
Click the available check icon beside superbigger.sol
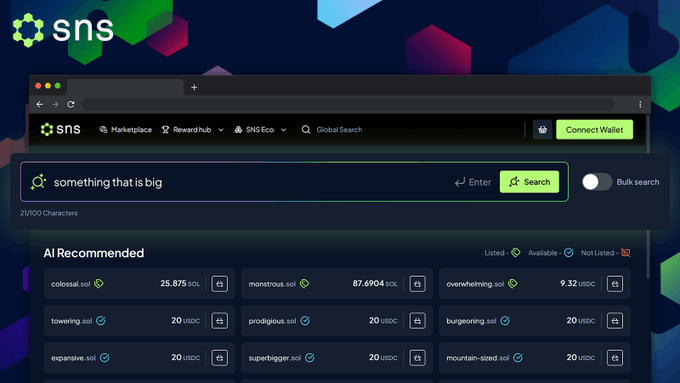pos(310,357)
